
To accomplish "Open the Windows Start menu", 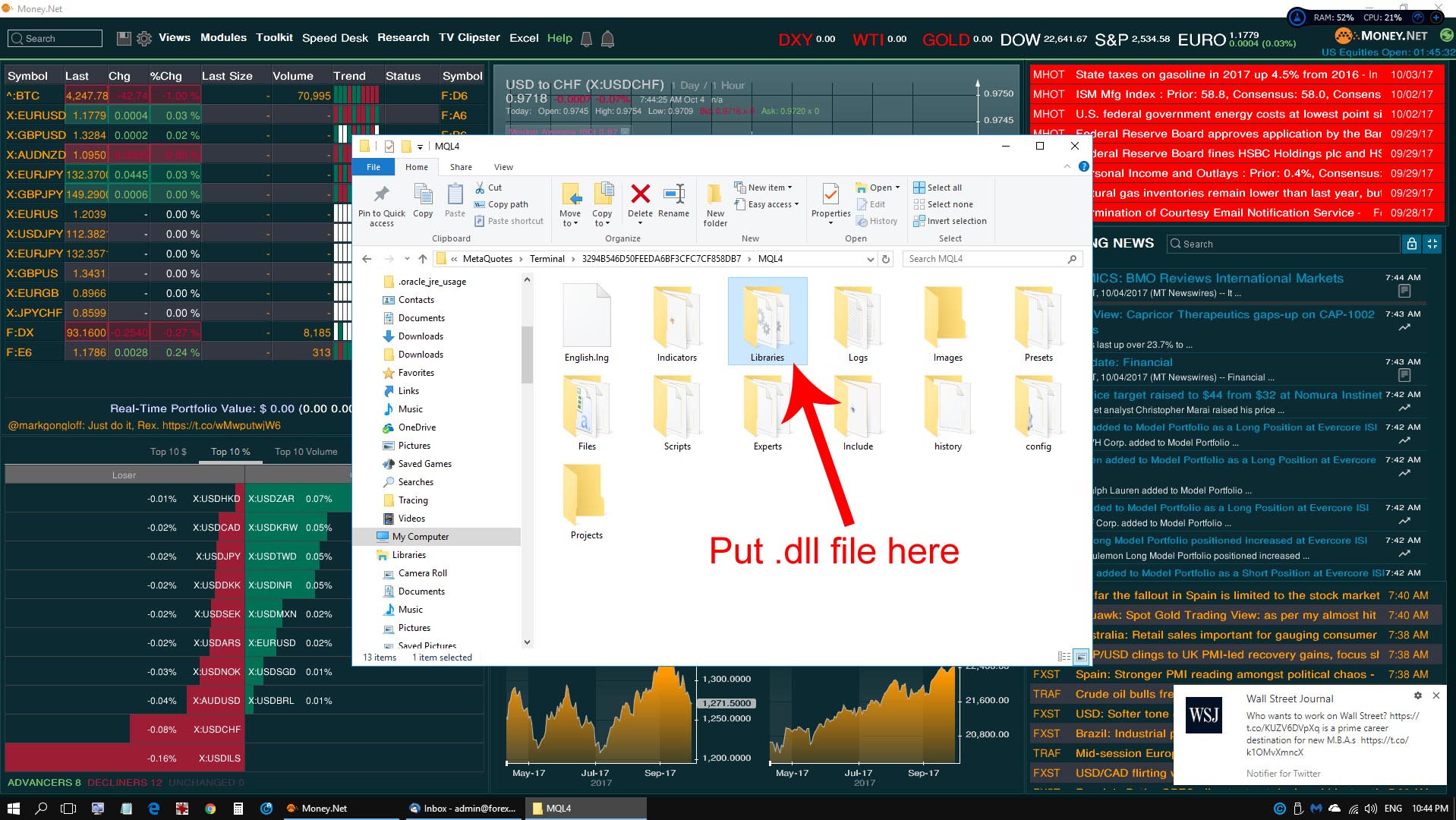I will tap(13, 809).
